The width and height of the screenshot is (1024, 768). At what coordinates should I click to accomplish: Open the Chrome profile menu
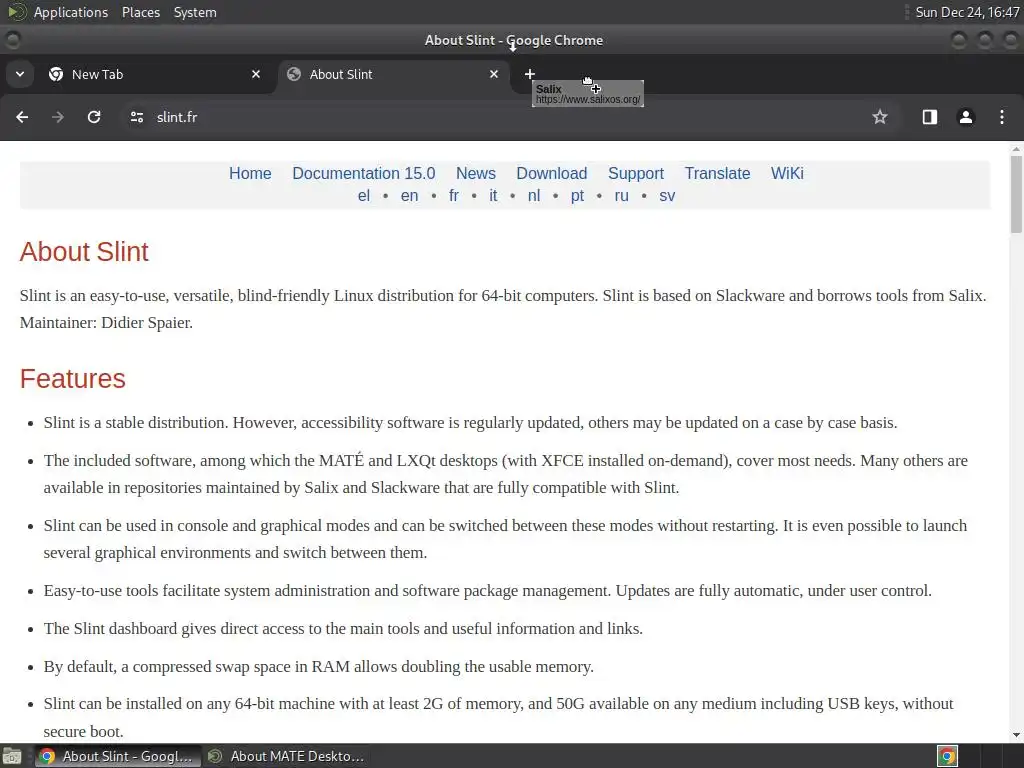pos(965,117)
